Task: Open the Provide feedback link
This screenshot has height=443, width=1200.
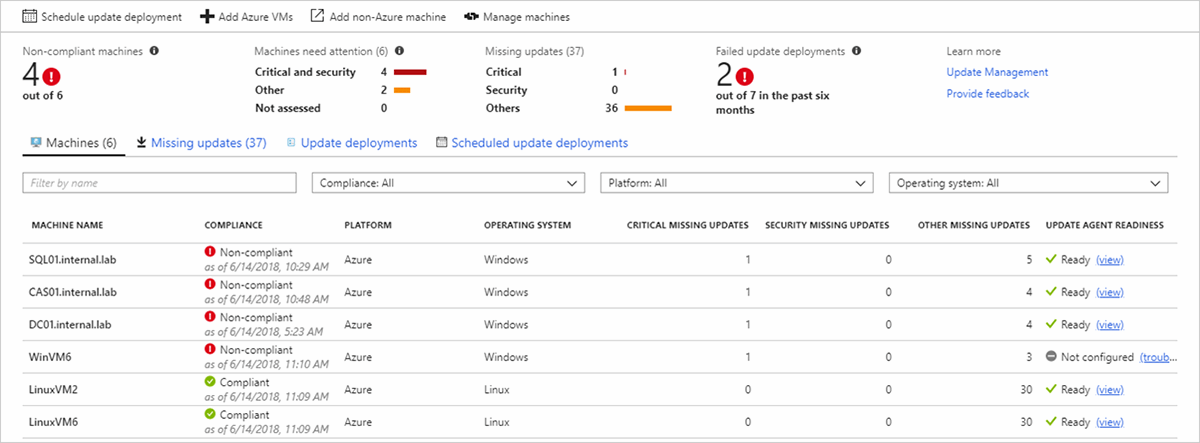Action: point(988,94)
